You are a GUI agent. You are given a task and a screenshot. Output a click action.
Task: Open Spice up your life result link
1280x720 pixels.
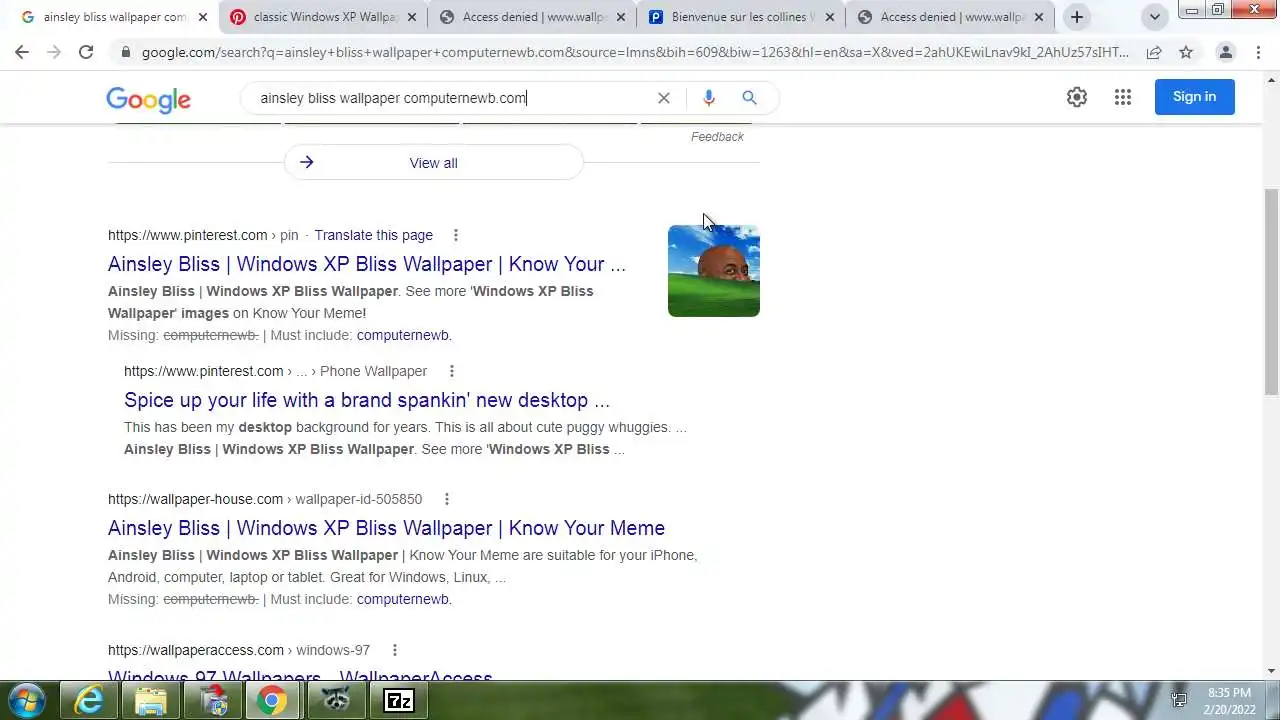point(367,400)
